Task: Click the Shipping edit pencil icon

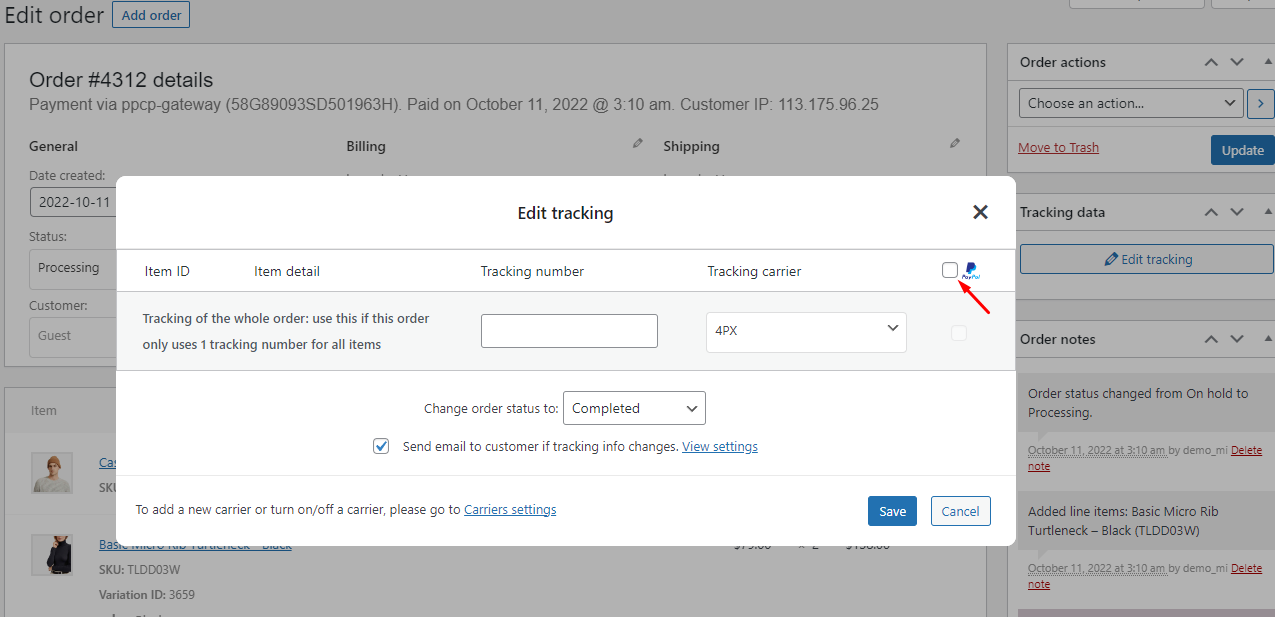Action: (x=955, y=144)
